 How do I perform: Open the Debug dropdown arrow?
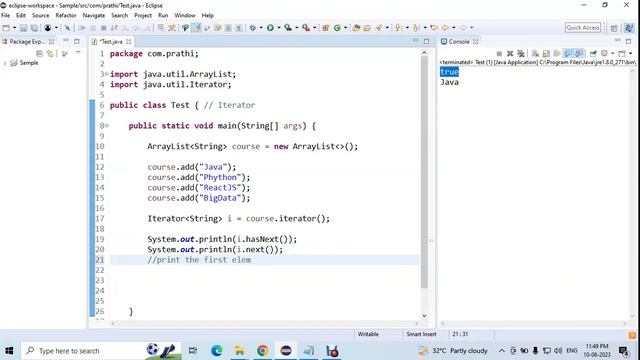click(x=261, y=28)
